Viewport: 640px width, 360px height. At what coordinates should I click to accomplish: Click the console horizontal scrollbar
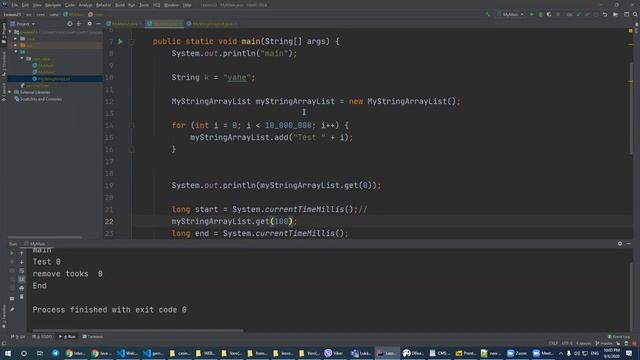tap(138, 330)
